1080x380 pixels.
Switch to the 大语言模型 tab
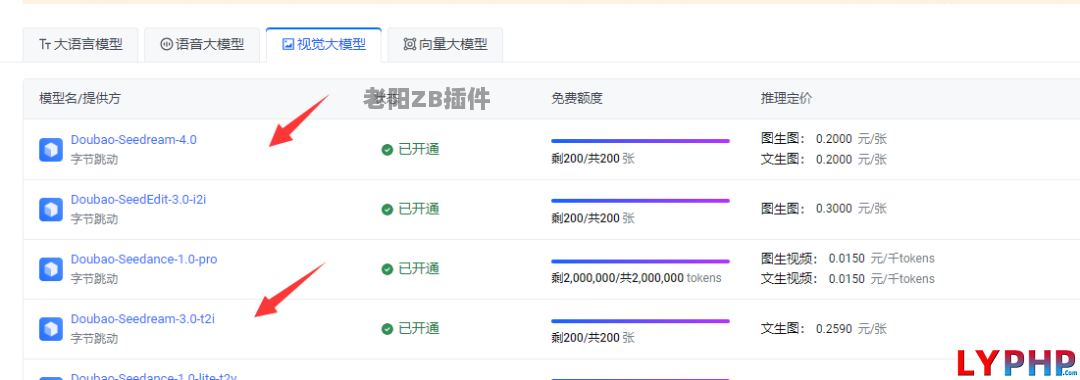coord(81,45)
